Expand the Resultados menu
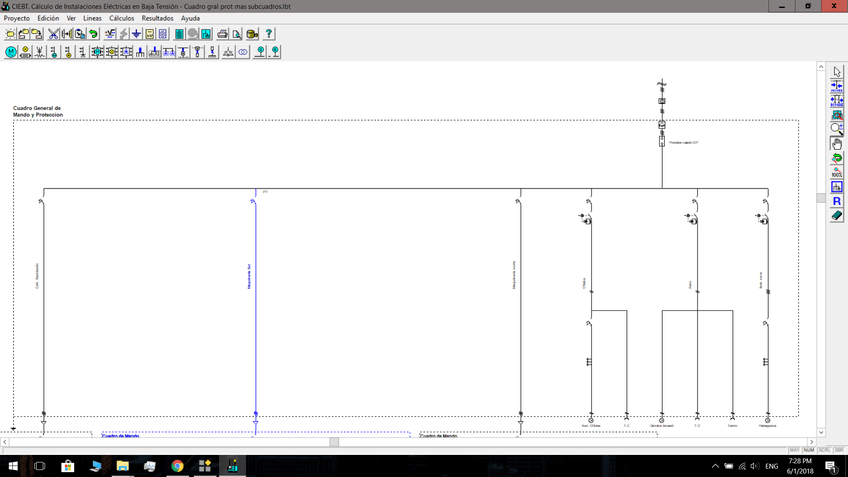The width and height of the screenshot is (848, 477). 157,18
